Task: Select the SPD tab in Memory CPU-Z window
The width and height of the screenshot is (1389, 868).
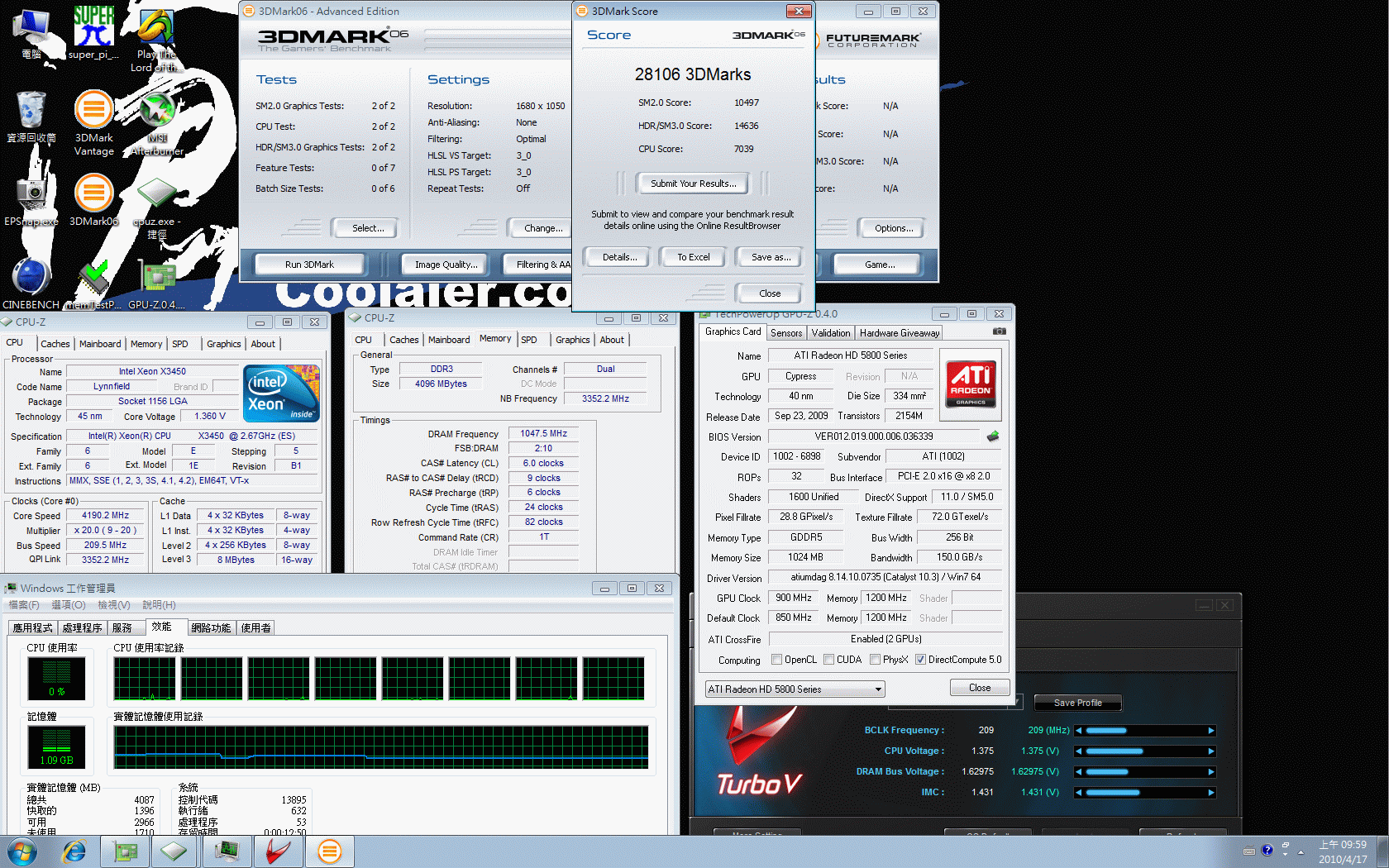Action: [529, 340]
